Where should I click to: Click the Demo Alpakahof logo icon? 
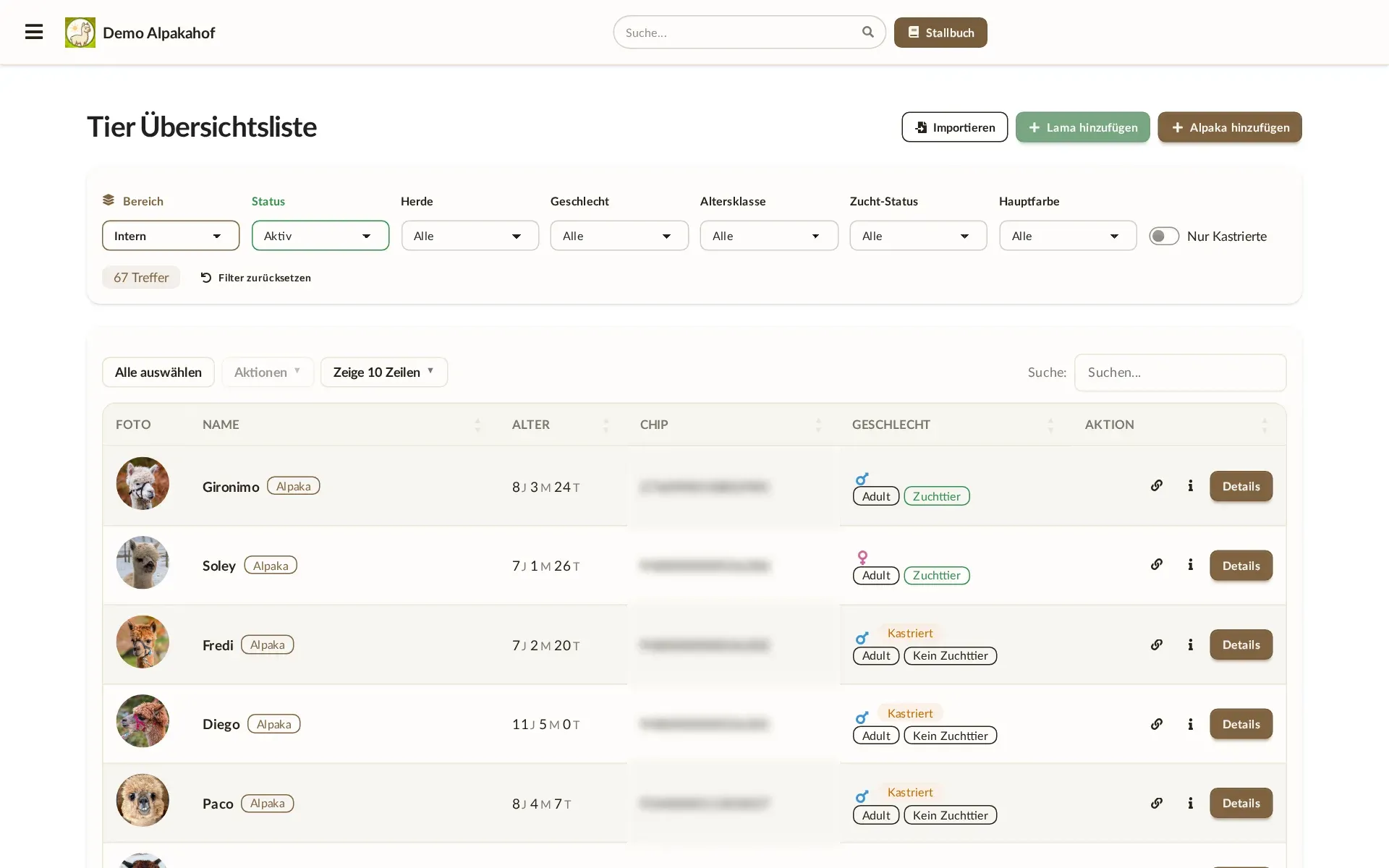[x=80, y=33]
